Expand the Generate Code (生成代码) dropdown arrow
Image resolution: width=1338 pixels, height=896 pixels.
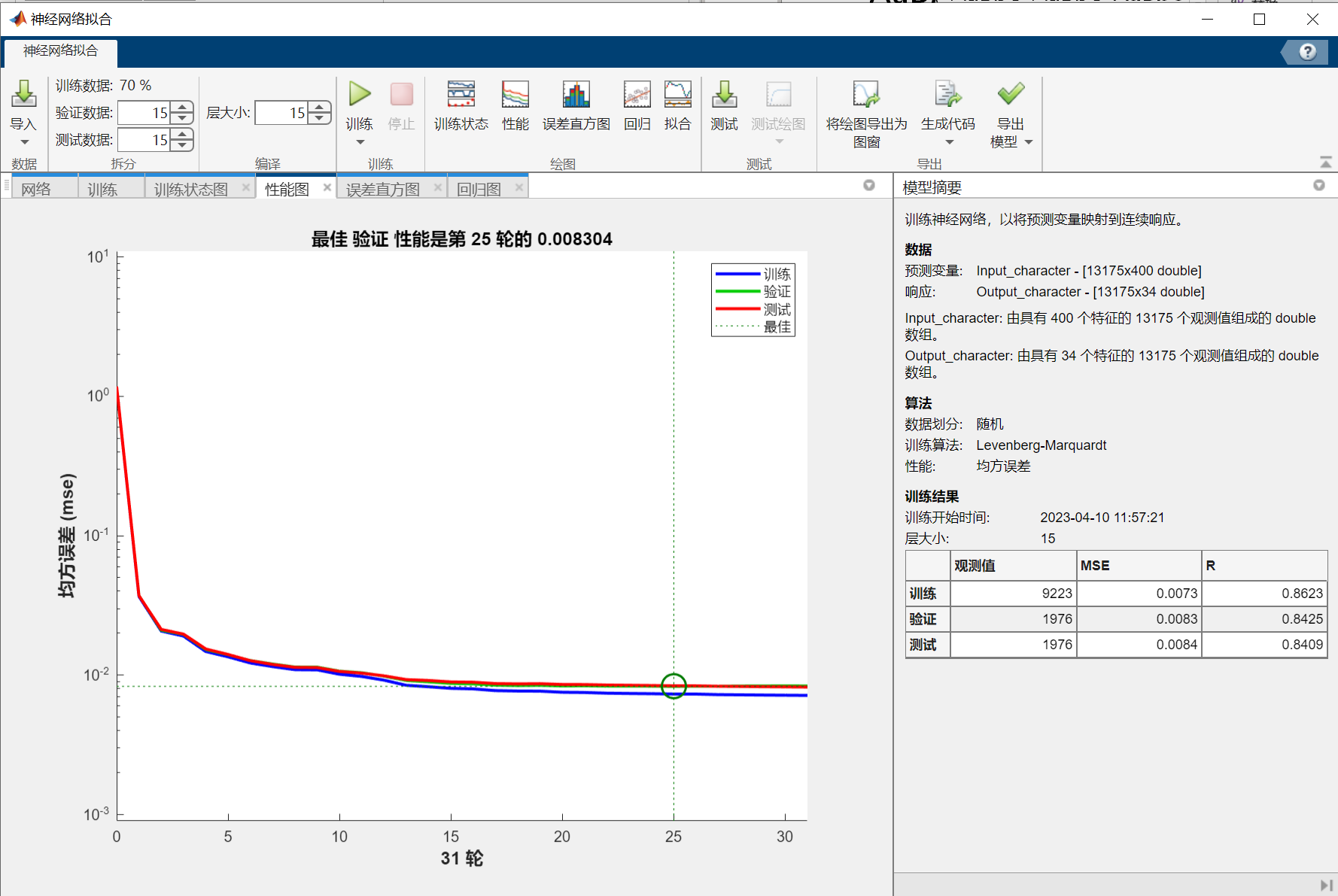click(949, 142)
